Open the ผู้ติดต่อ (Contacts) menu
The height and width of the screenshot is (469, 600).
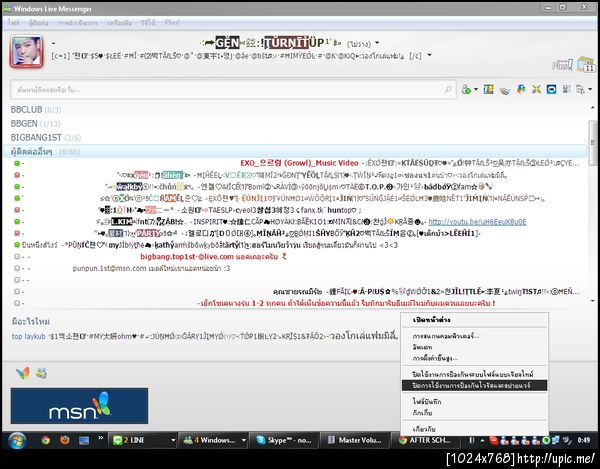[x=39, y=23]
